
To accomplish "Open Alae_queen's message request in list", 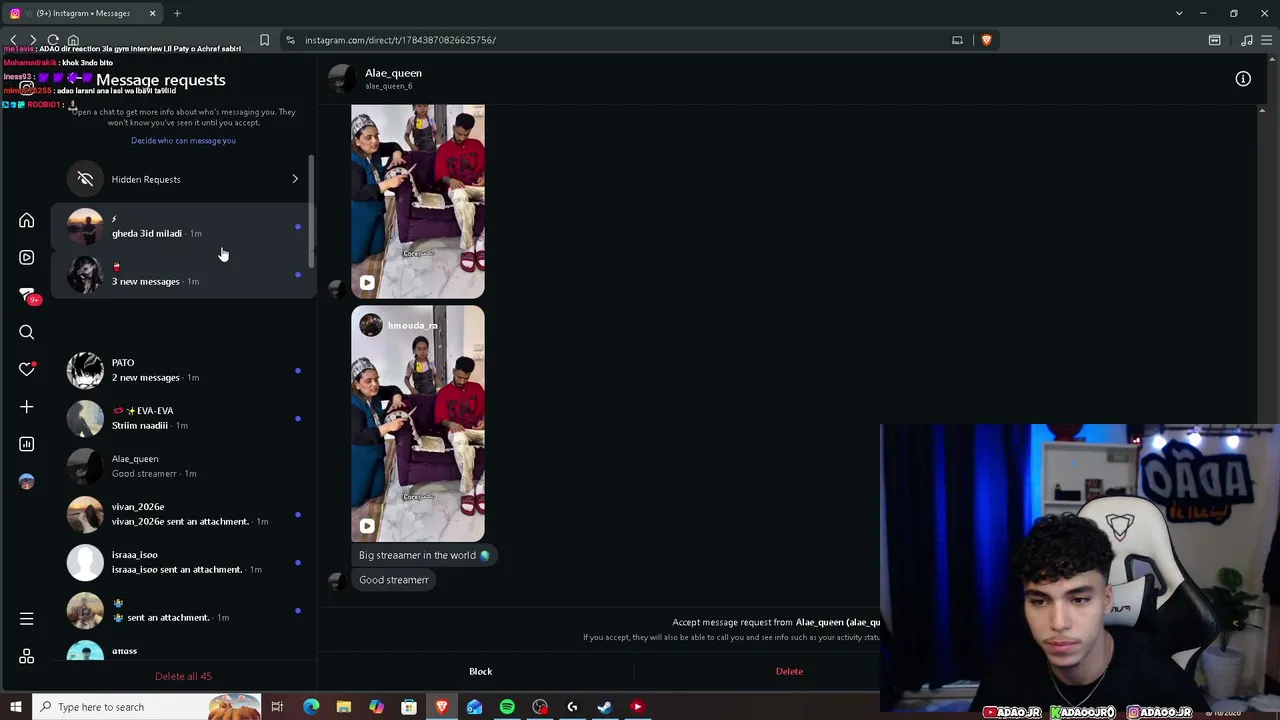I will [184, 466].
